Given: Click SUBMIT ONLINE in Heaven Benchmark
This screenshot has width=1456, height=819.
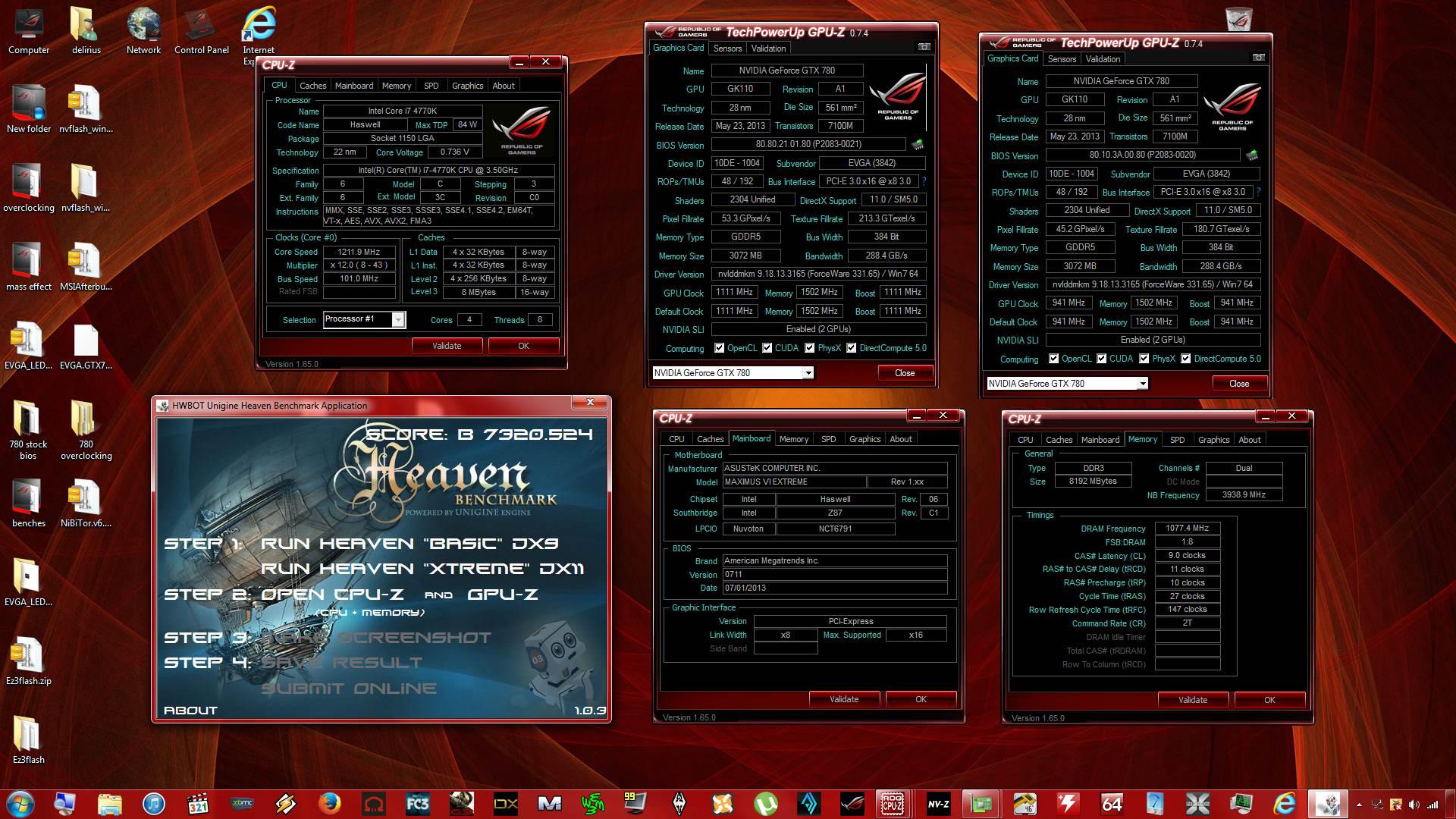Looking at the screenshot, I should coord(349,689).
